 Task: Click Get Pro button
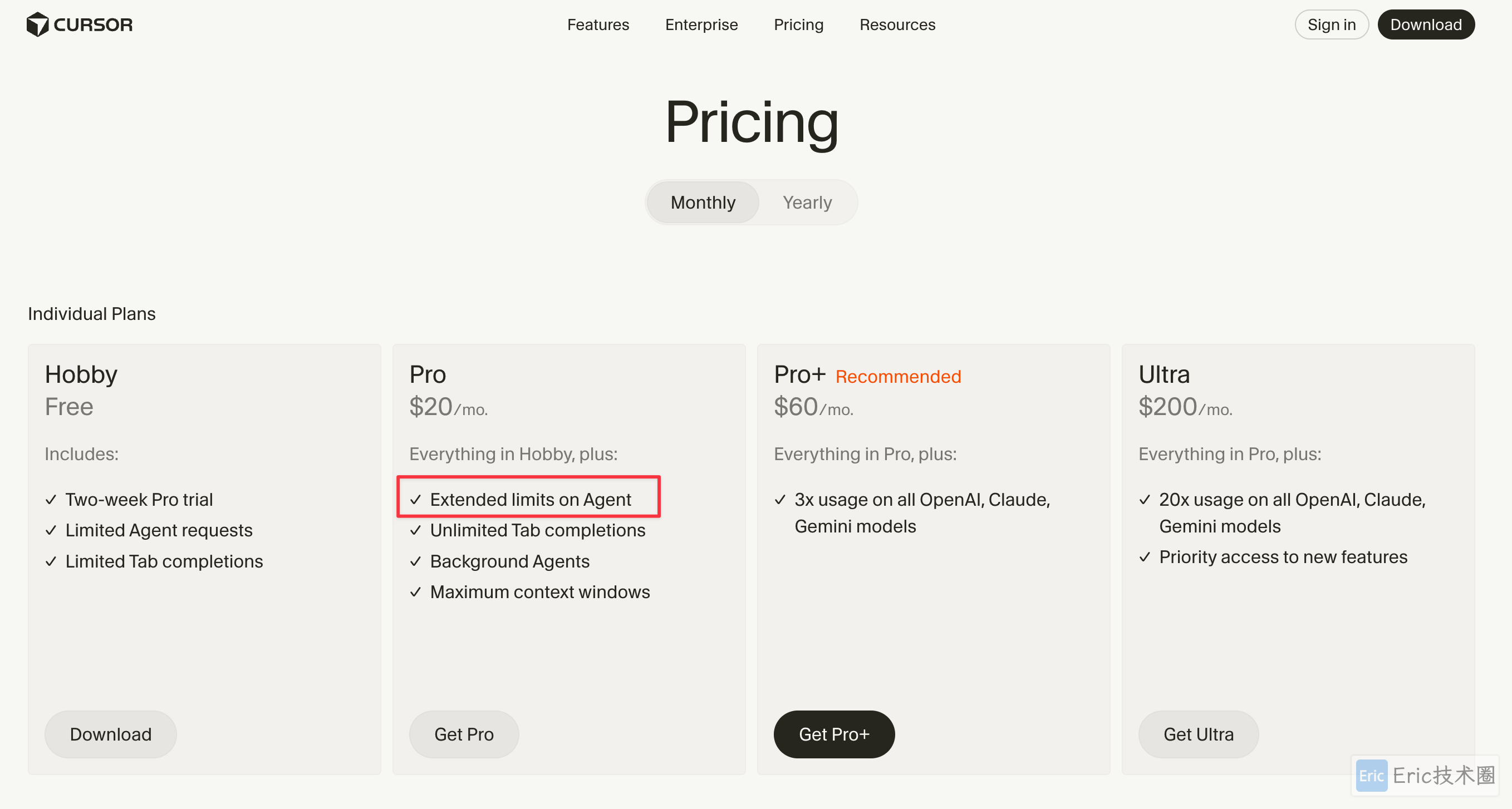(463, 734)
